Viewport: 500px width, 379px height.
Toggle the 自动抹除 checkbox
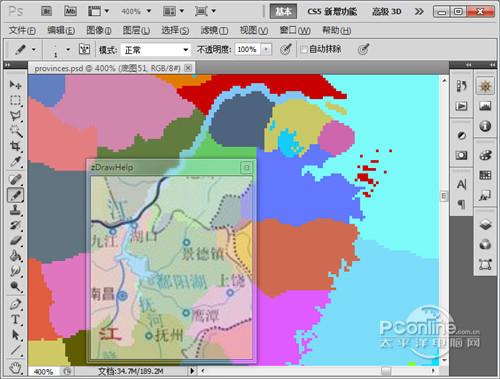304,50
